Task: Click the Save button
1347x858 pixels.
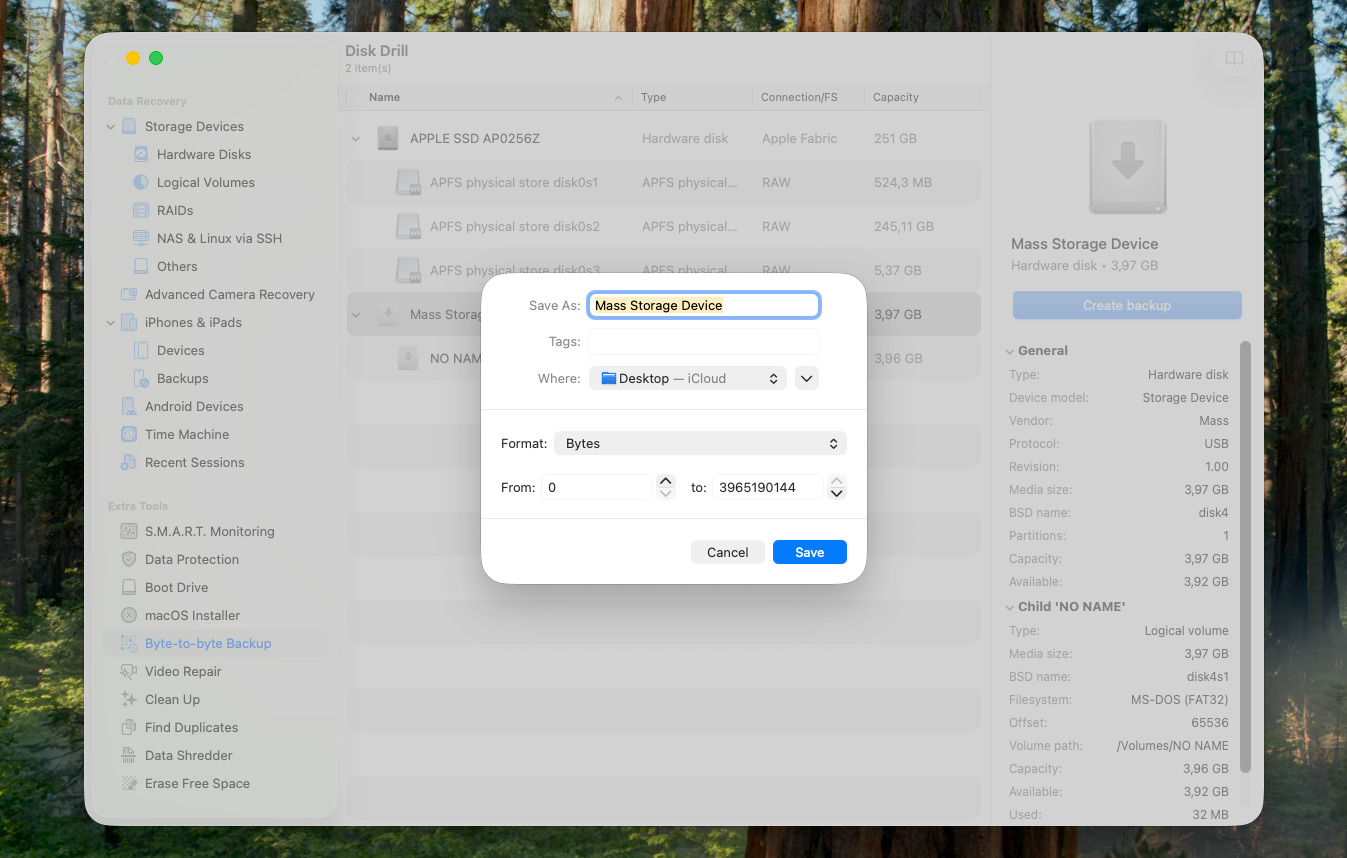Action: coord(810,552)
